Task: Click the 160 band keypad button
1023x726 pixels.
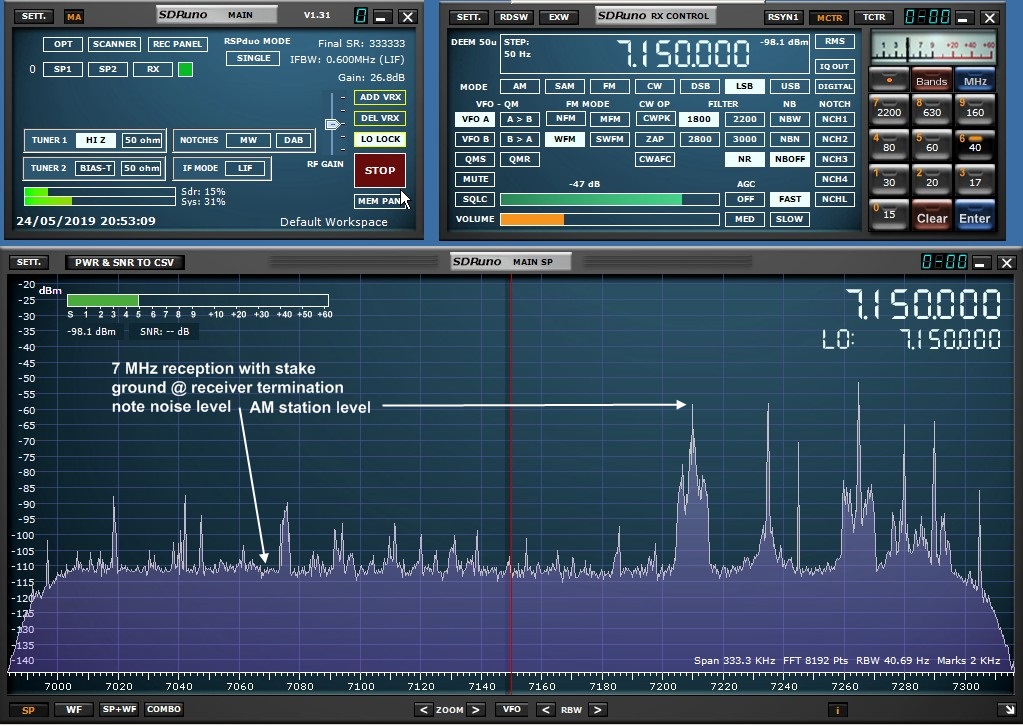Action: tap(975, 109)
